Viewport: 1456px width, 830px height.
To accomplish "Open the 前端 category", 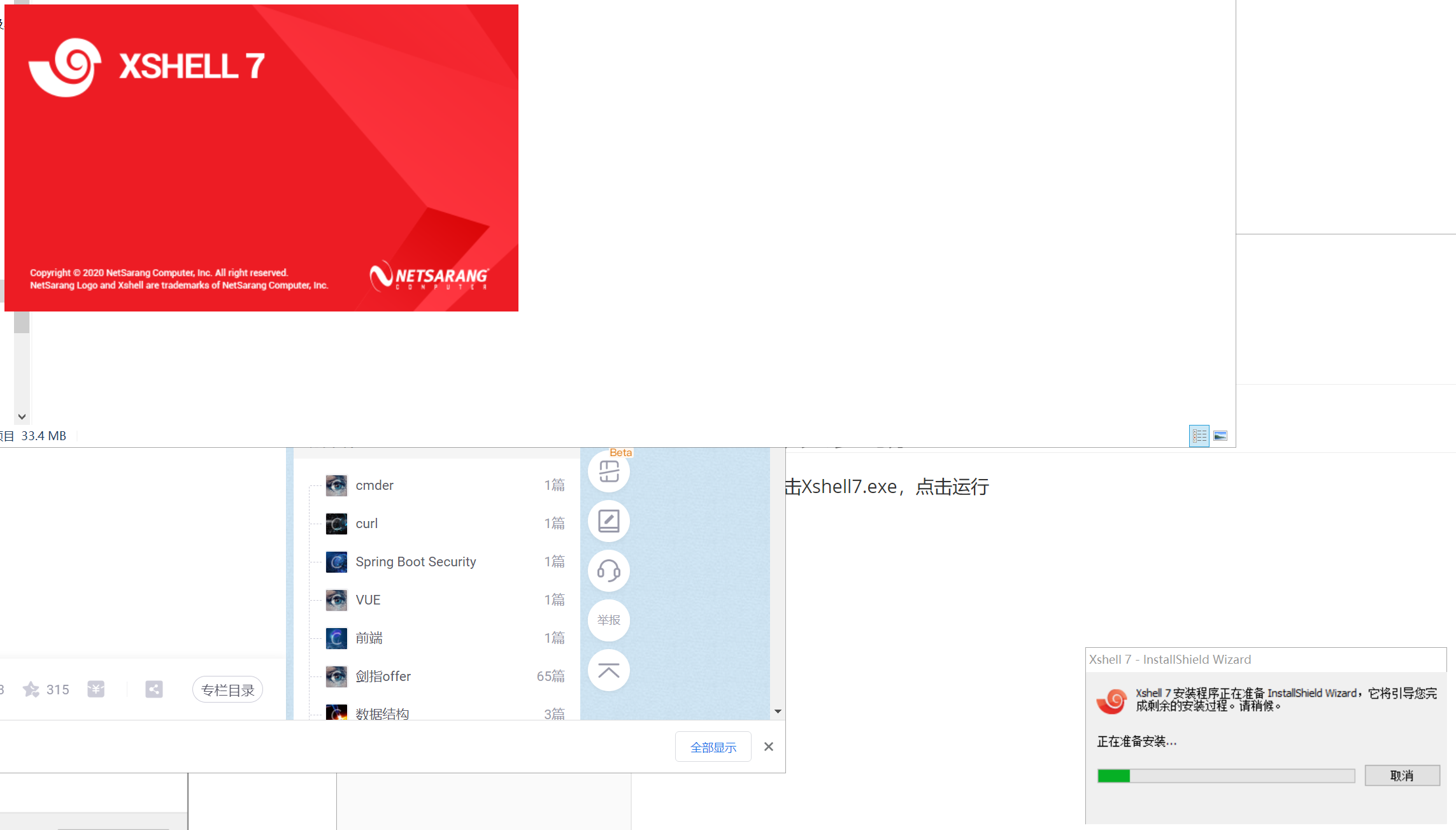I will click(369, 638).
